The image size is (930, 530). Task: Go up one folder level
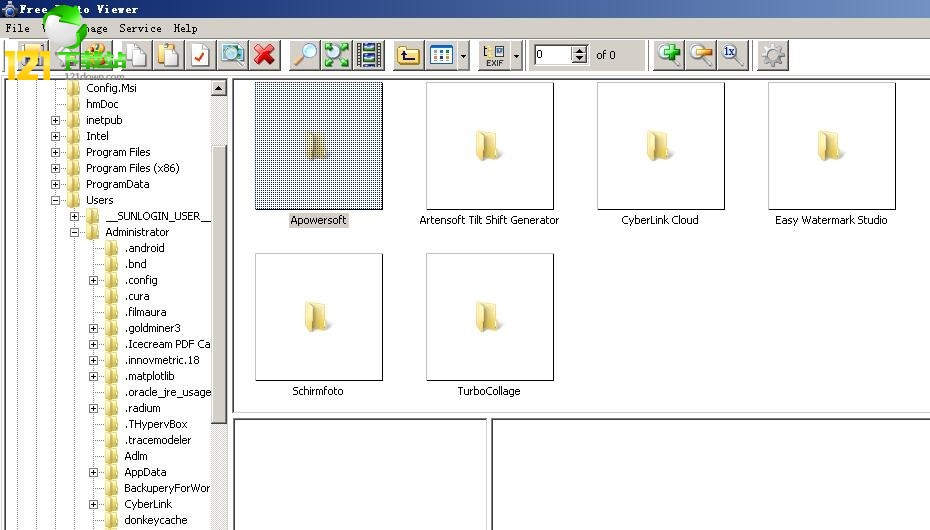coord(408,55)
